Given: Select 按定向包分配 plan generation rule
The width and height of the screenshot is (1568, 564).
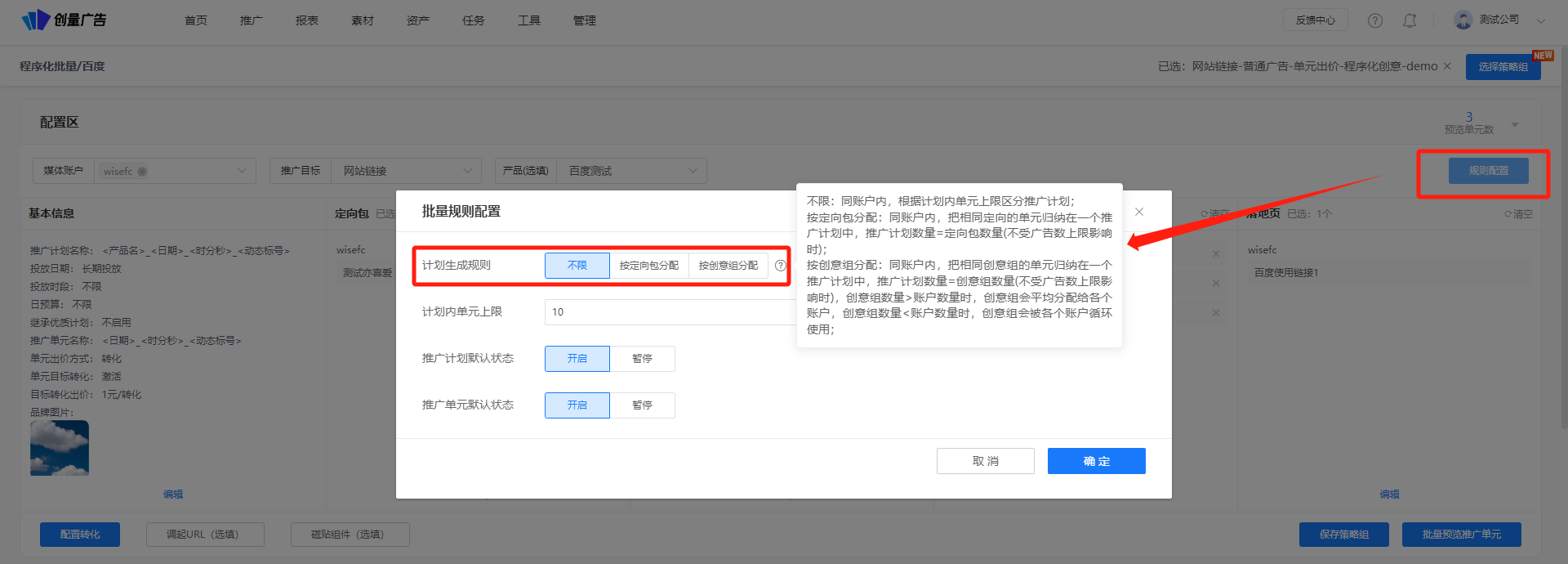Looking at the screenshot, I should click(648, 266).
